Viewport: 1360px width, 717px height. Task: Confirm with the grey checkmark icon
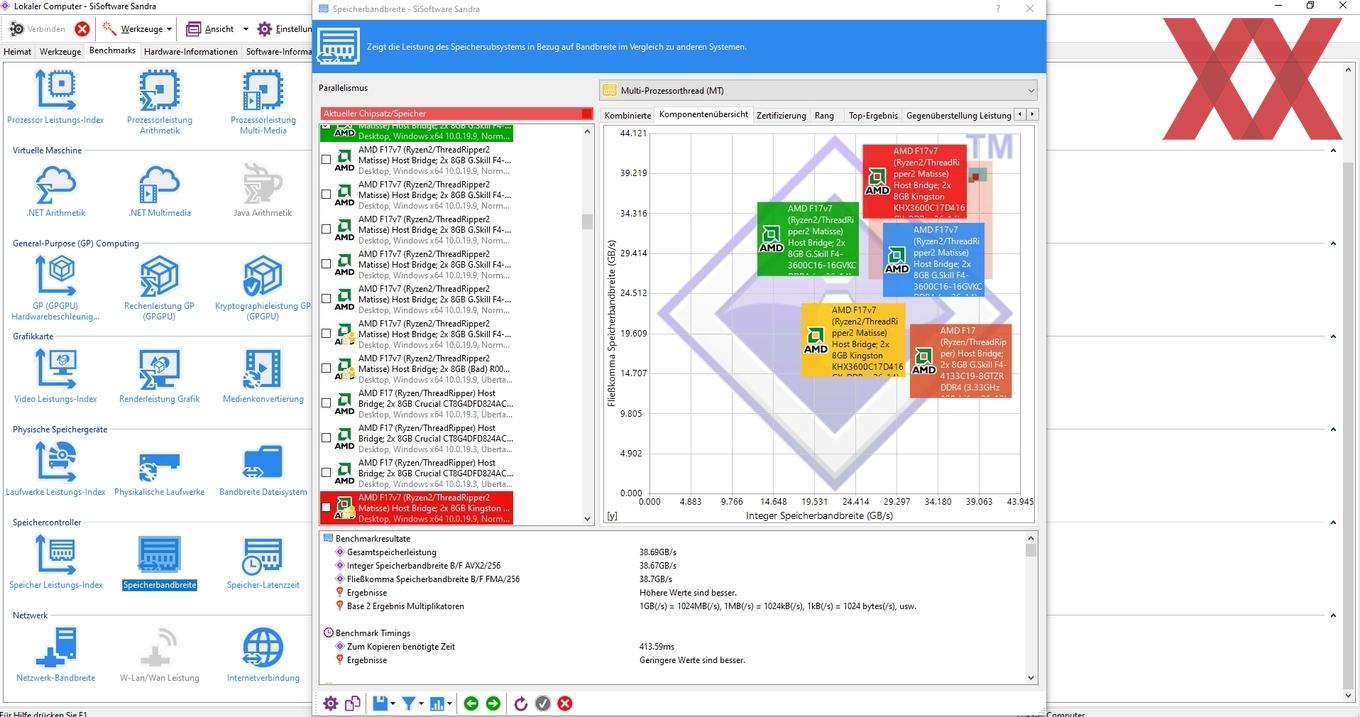[x=542, y=704]
